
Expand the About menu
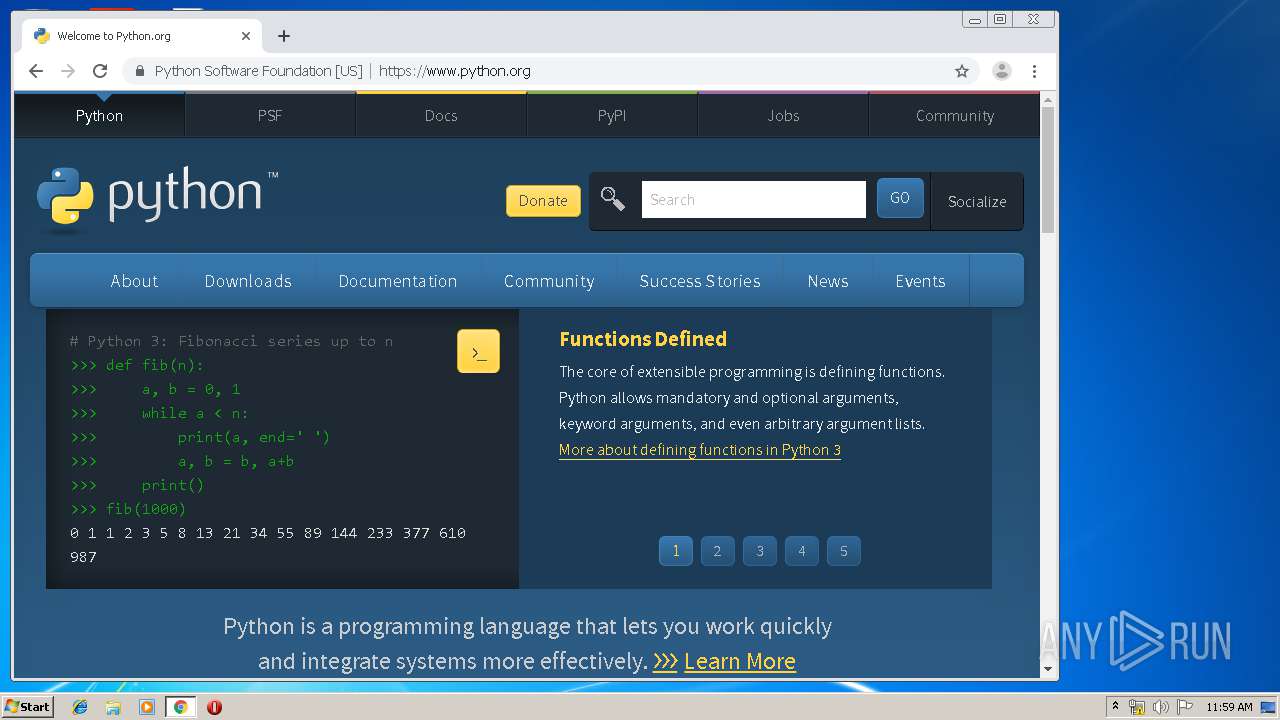point(134,281)
